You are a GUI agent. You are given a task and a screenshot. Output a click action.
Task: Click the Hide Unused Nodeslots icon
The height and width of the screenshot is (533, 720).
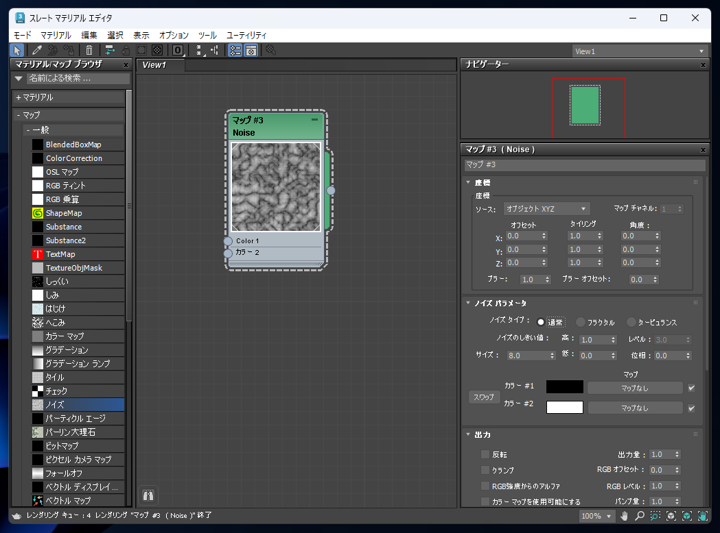(x=125, y=50)
